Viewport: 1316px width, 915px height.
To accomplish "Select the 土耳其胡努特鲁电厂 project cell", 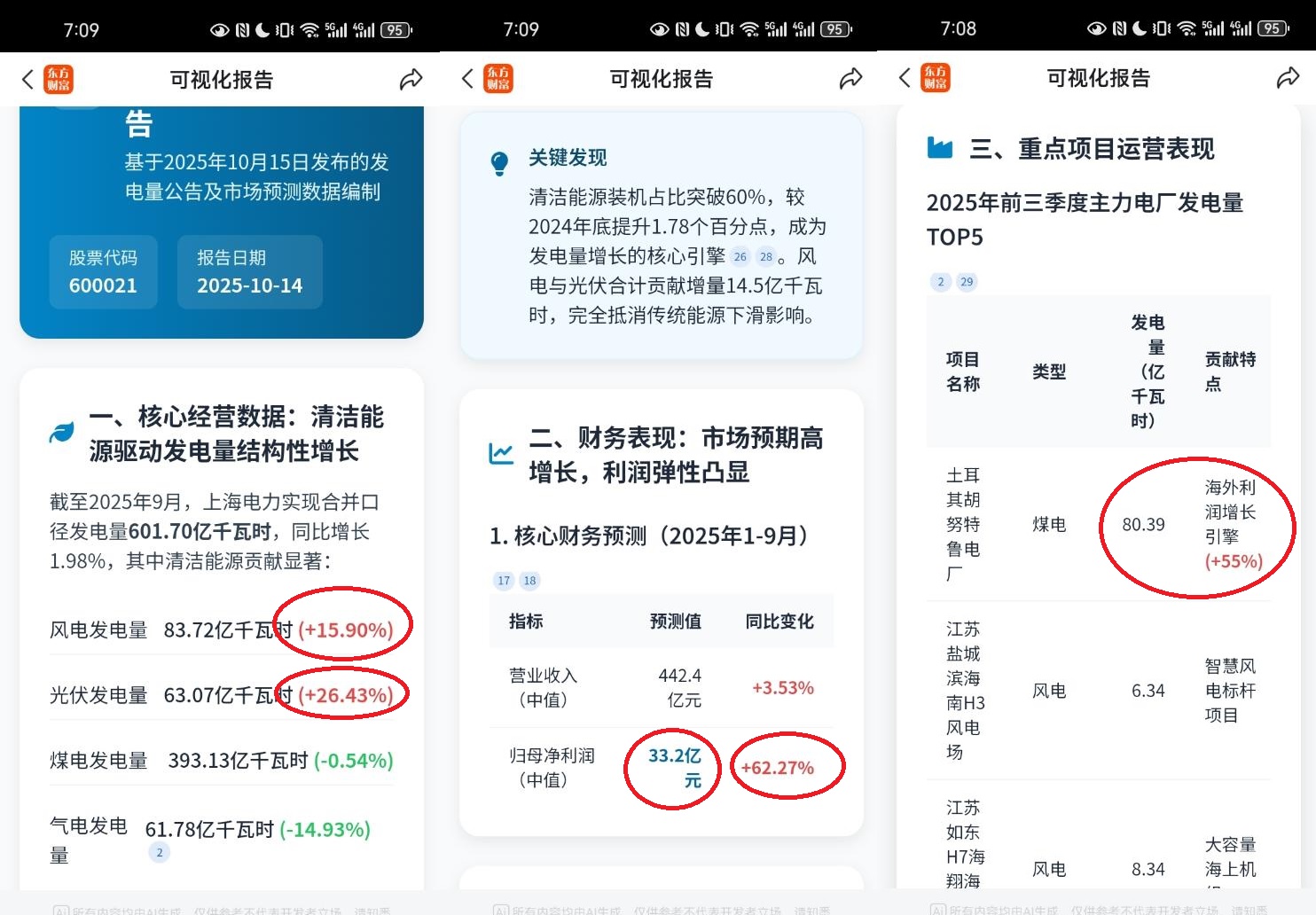I will tap(963, 525).
